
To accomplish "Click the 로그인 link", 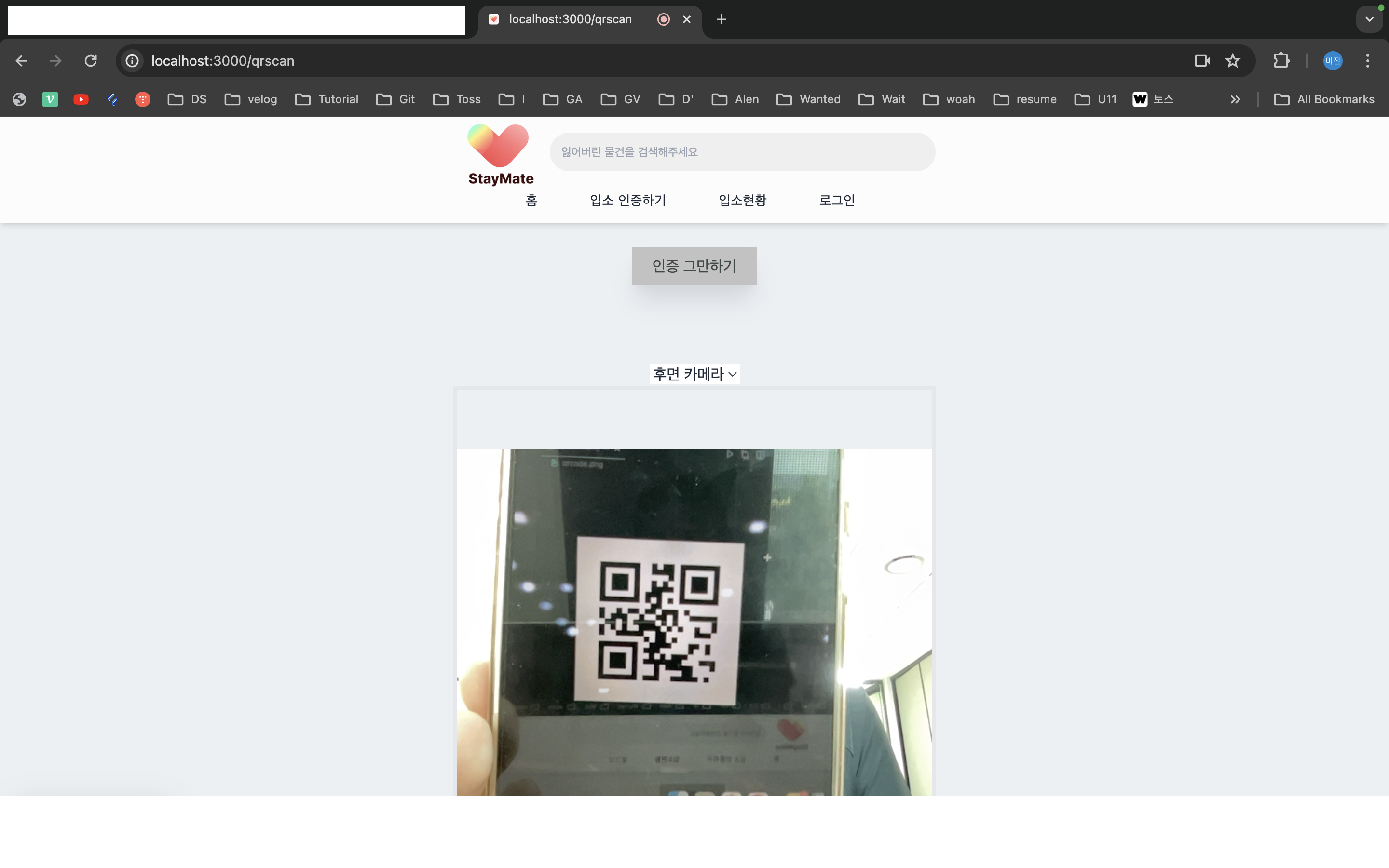I will (x=836, y=200).
